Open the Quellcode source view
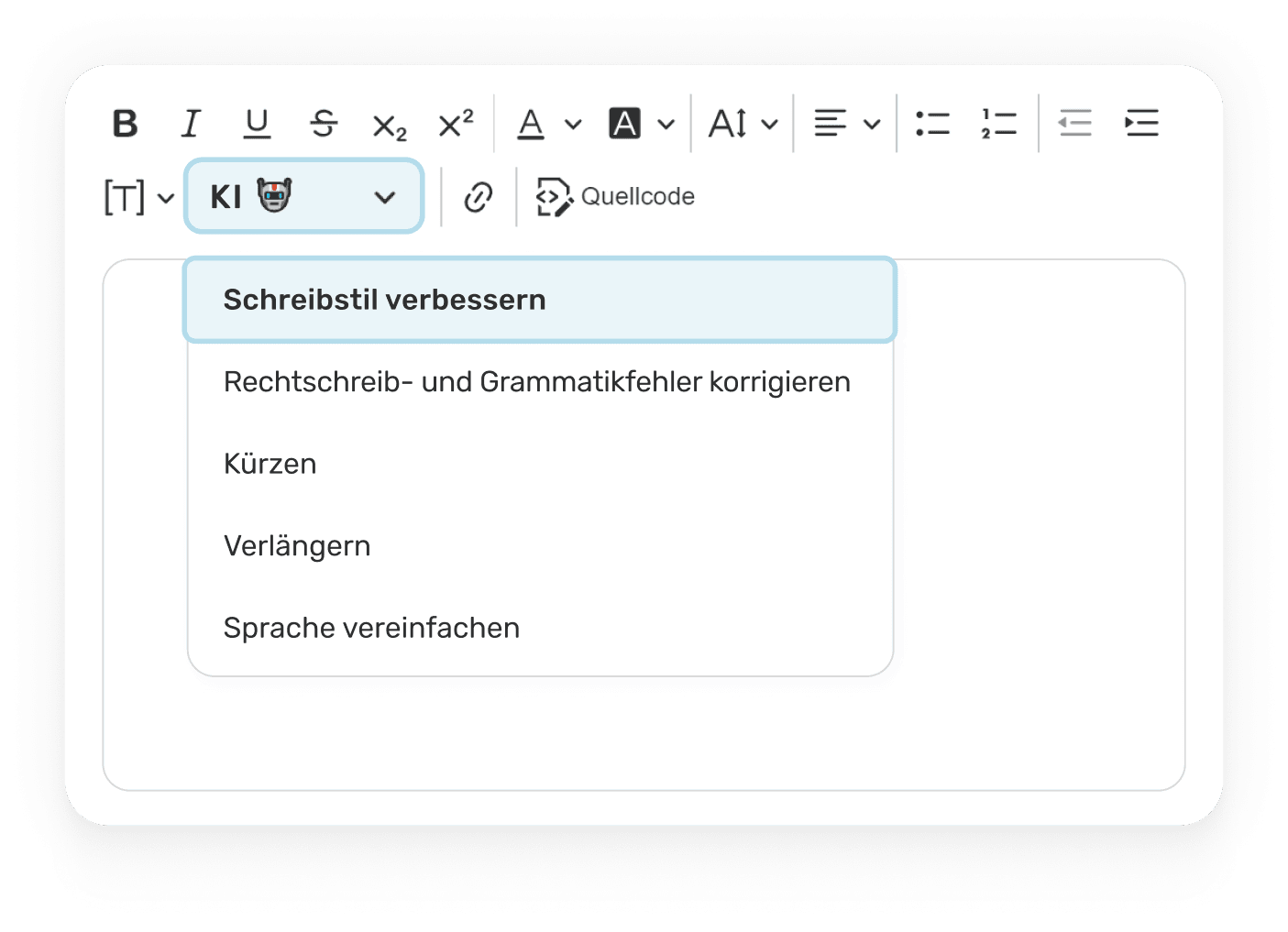Image resolution: width=1288 pixels, height=932 pixels. [x=616, y=197]
